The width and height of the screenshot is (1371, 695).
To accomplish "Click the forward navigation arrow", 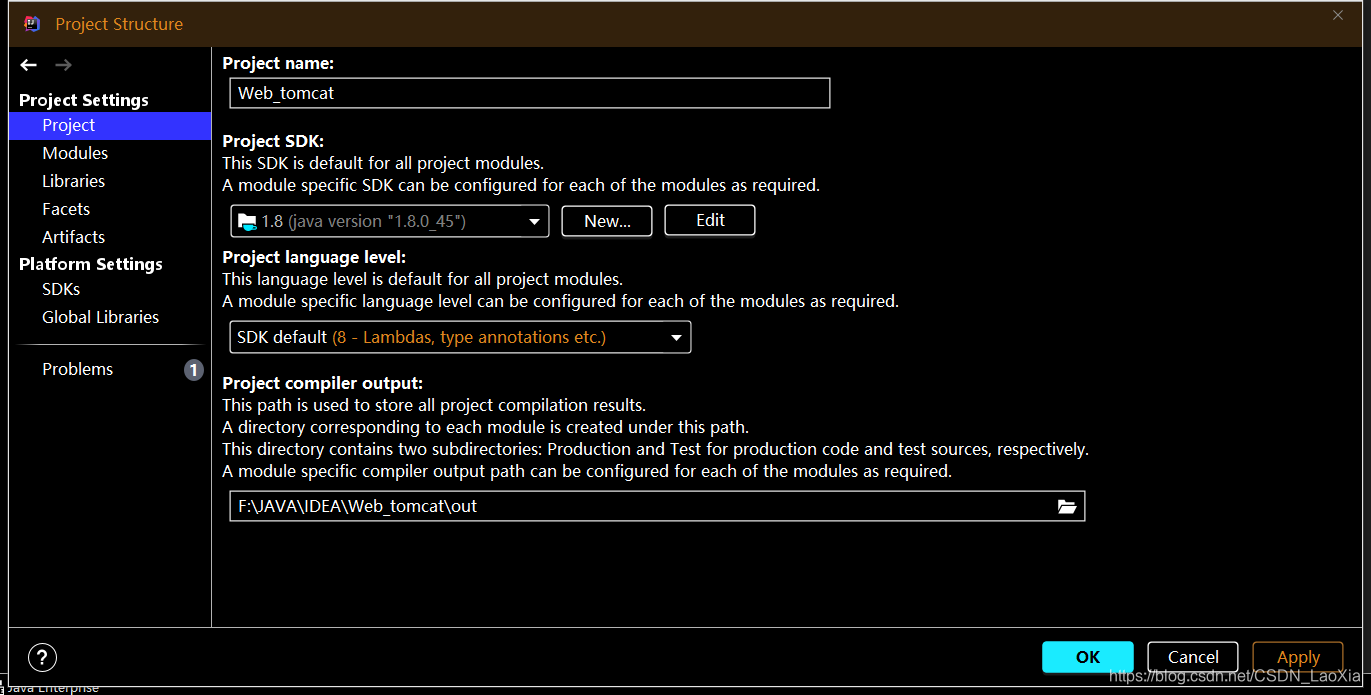I will coord(62,64).
